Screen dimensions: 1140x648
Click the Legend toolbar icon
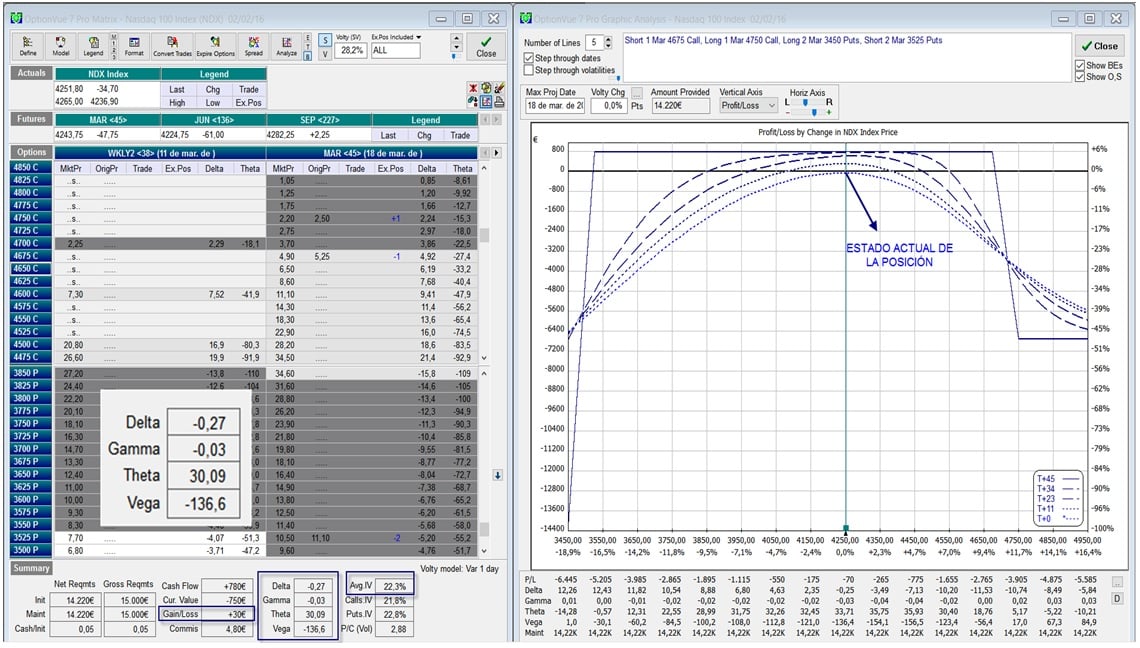[94, 46]
